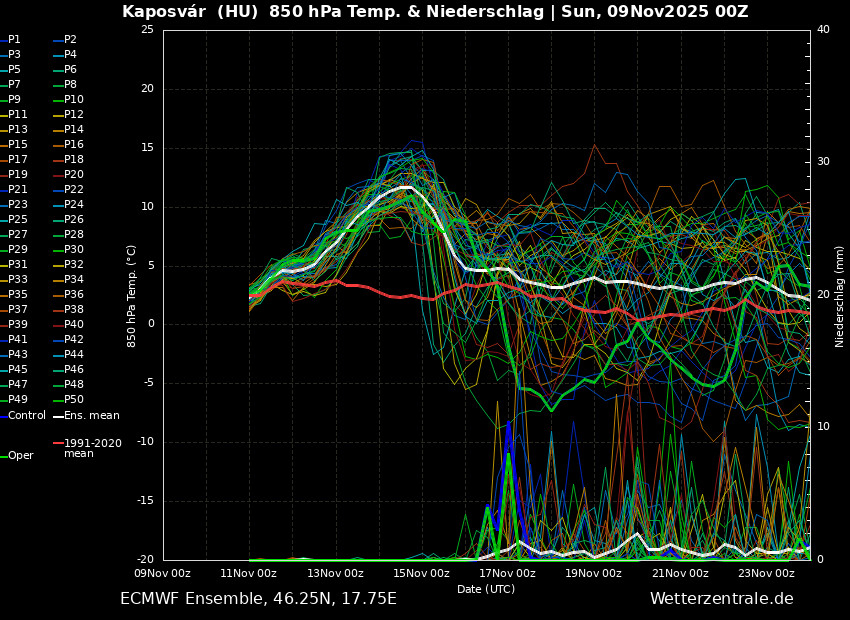Click the ECMWF Ensemble coordinates caption
The width and height of the screenshot is (850, 620).
click(258, 599)
